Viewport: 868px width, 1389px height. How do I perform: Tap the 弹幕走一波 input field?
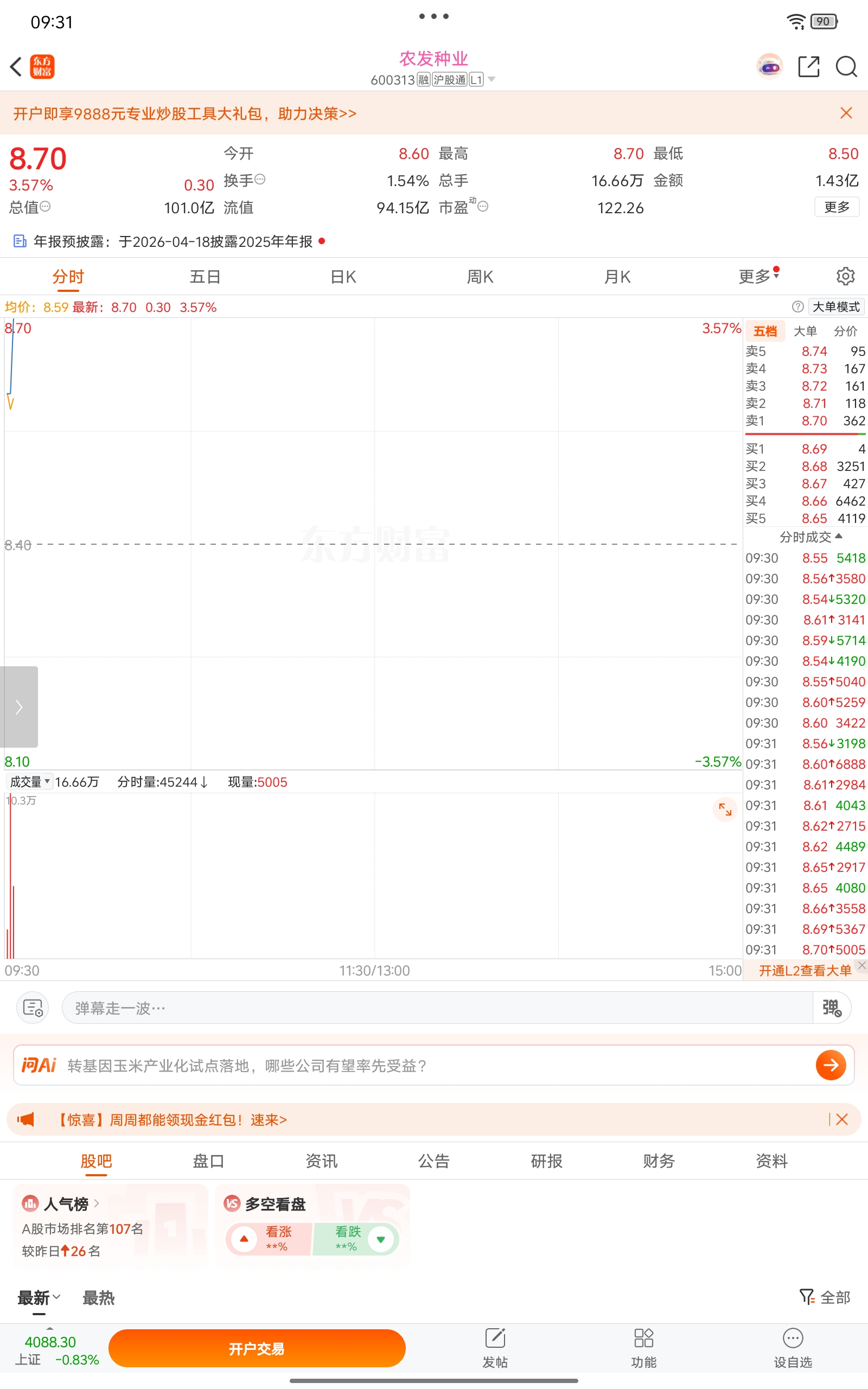pyautogui.click(x=437, y=1008)
